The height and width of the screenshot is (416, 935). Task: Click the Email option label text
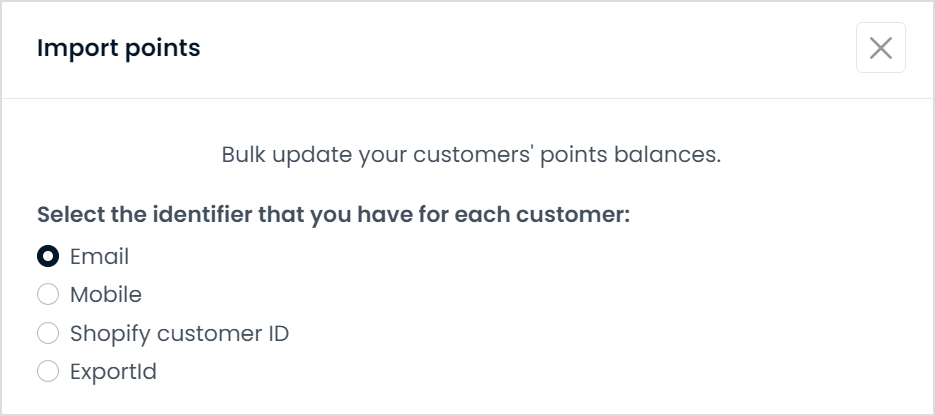(x=99, y=256)
